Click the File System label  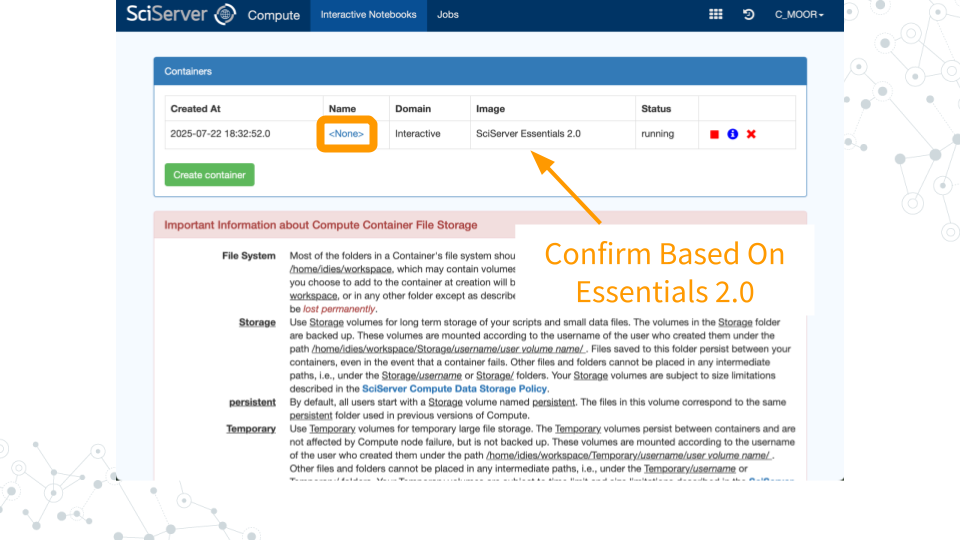coord(249,256)
